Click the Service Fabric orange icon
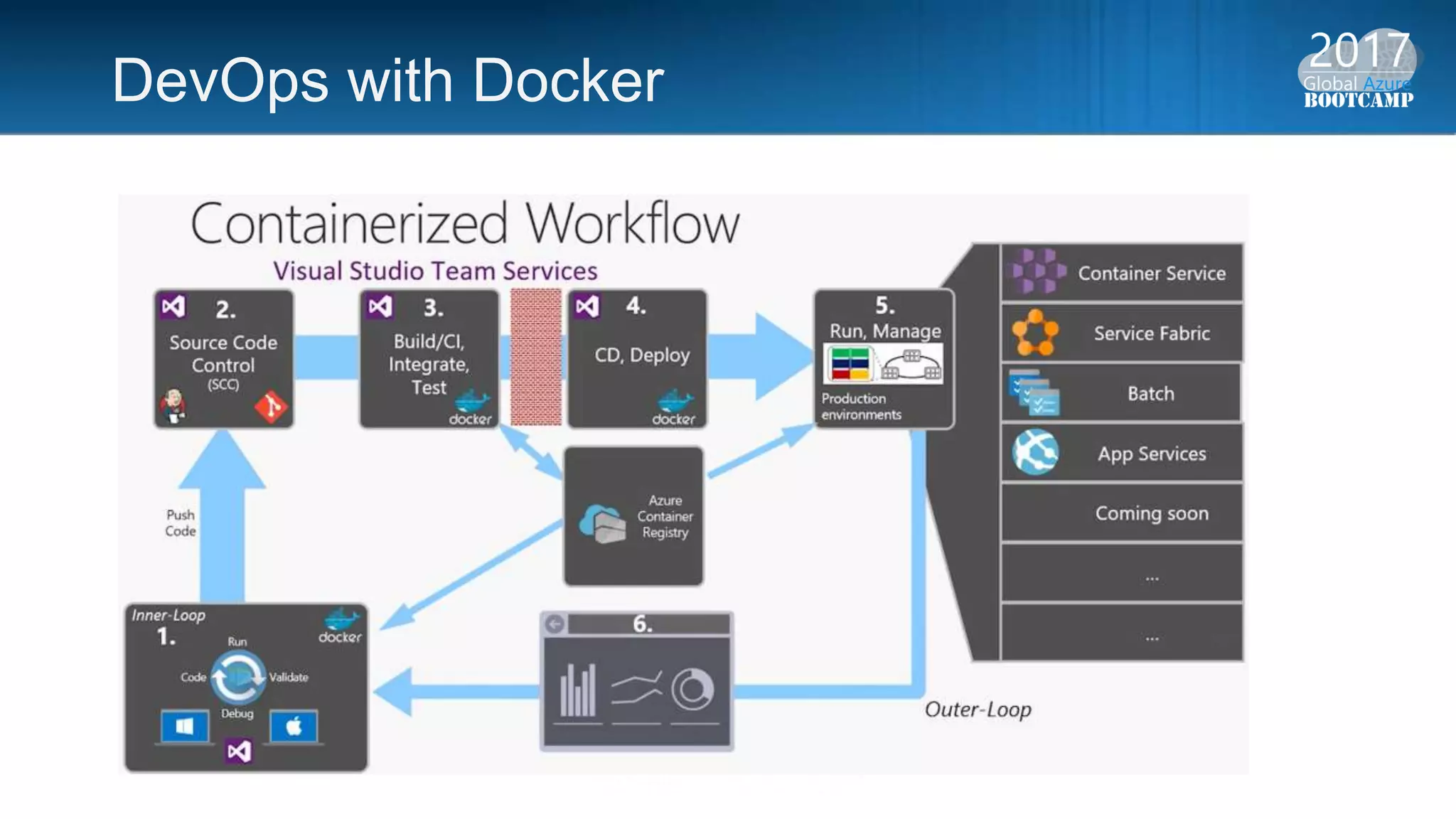 coord(1035,333)
